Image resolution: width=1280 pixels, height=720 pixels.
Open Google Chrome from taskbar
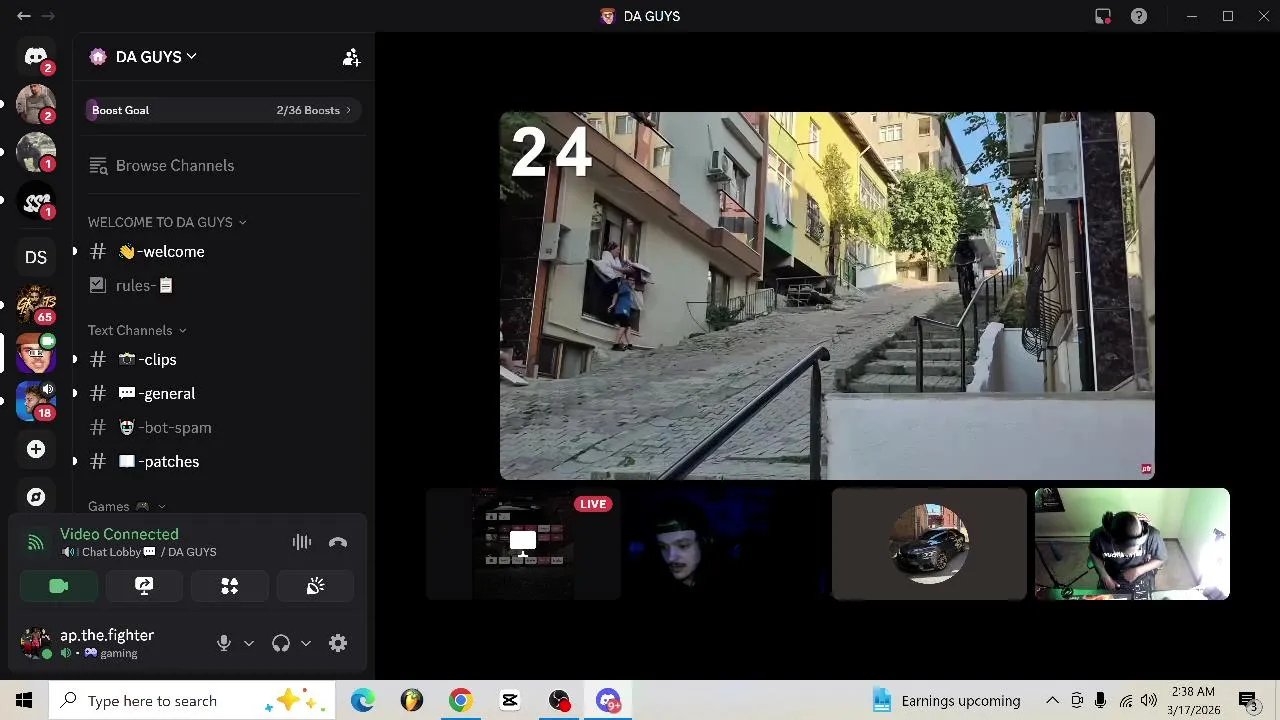click(x=461, y=701)
